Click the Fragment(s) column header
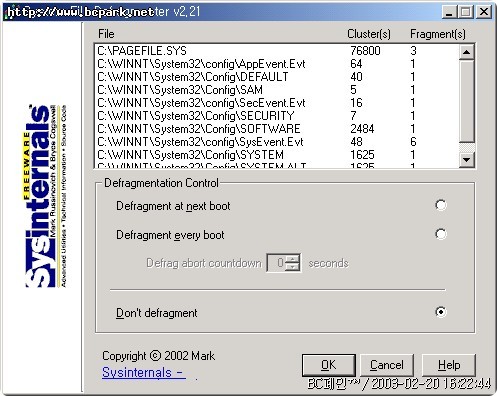Image resolution: width=497 pixels, height=396 pixels. pos(438,34)
